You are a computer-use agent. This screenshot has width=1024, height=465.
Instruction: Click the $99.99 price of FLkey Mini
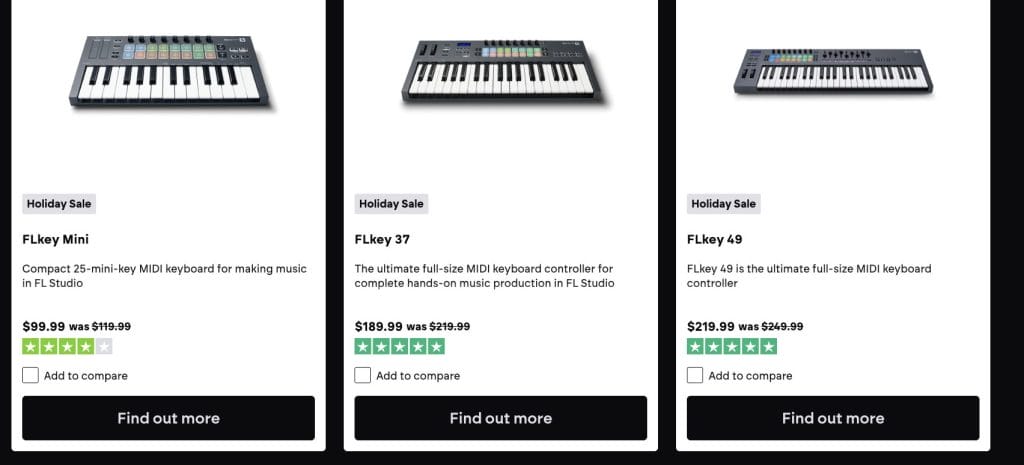[x=43, y=326]
